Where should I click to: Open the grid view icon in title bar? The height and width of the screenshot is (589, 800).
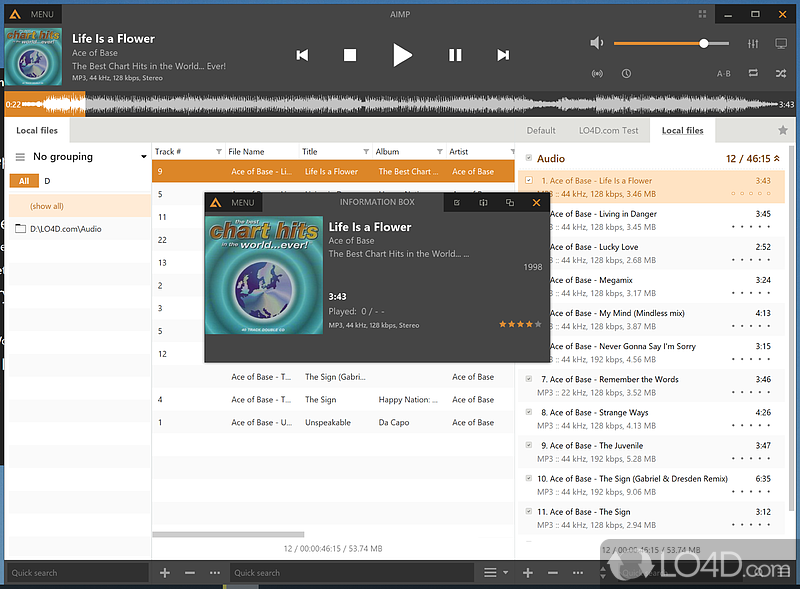click(x=703, y=14)
